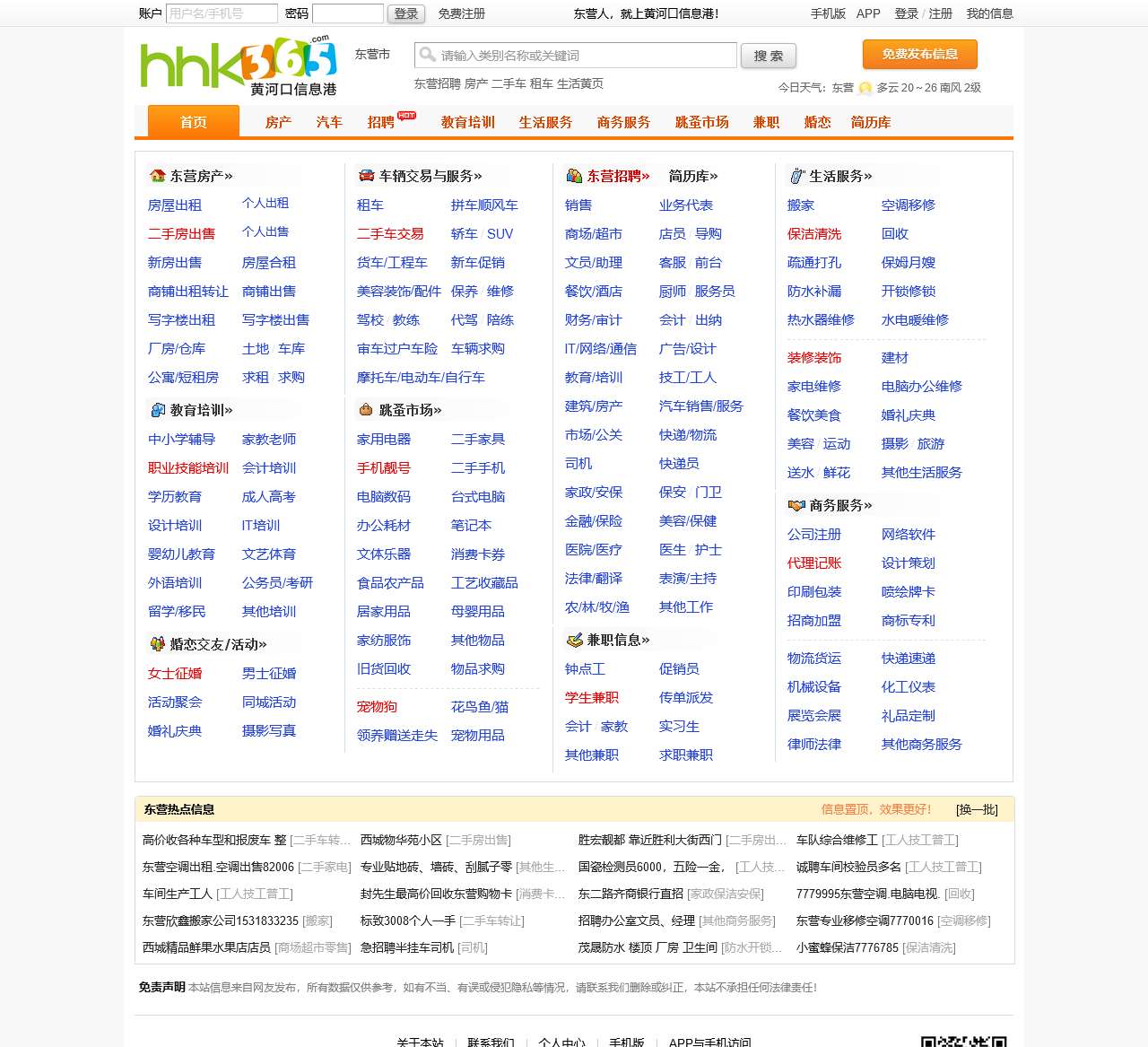1148x1047 pixels.
Task: Open the 免费注册 link
Action: 462,13
